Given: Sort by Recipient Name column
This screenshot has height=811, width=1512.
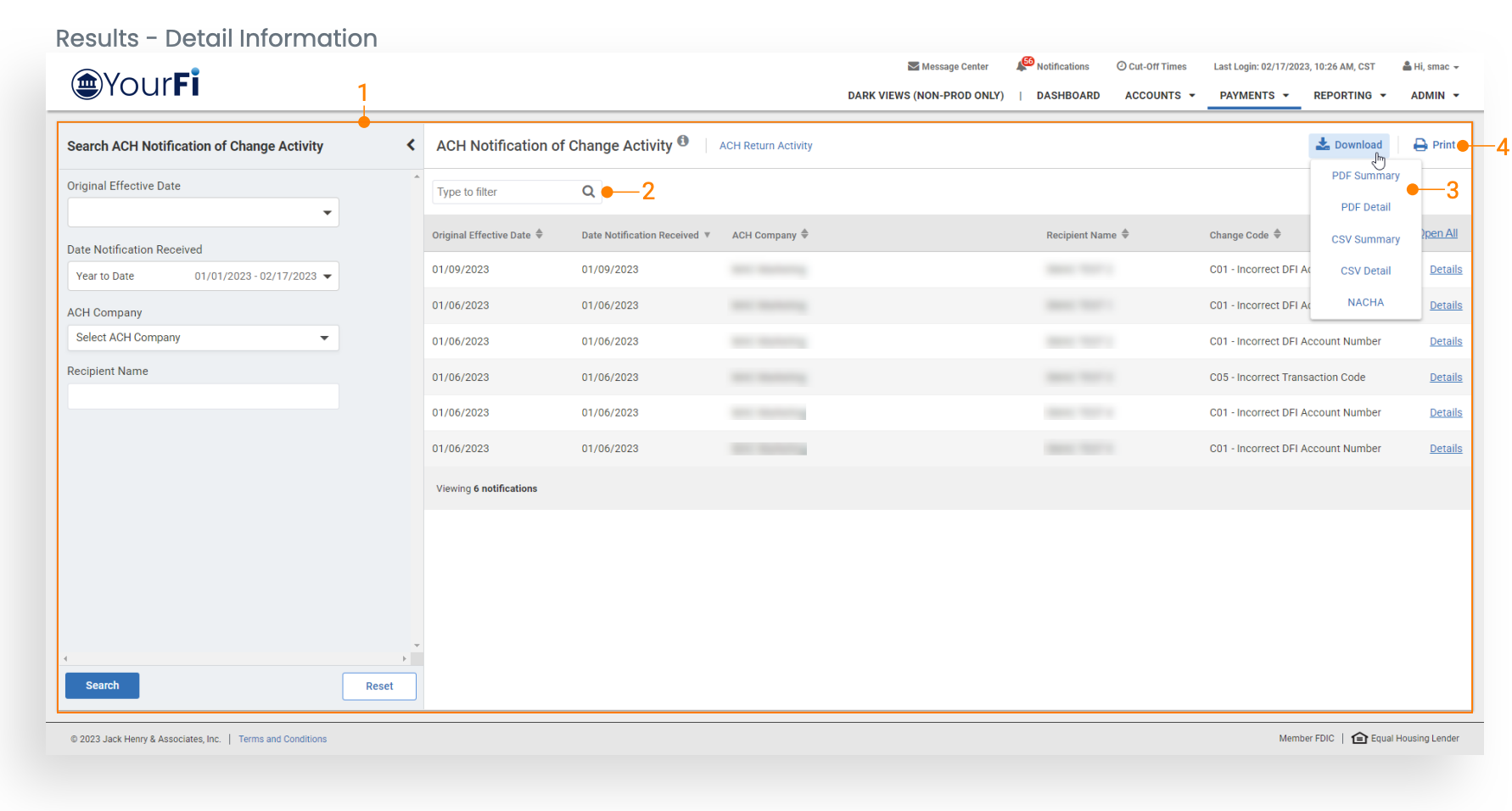Looking at the screenshot, I should point(1125,235).
